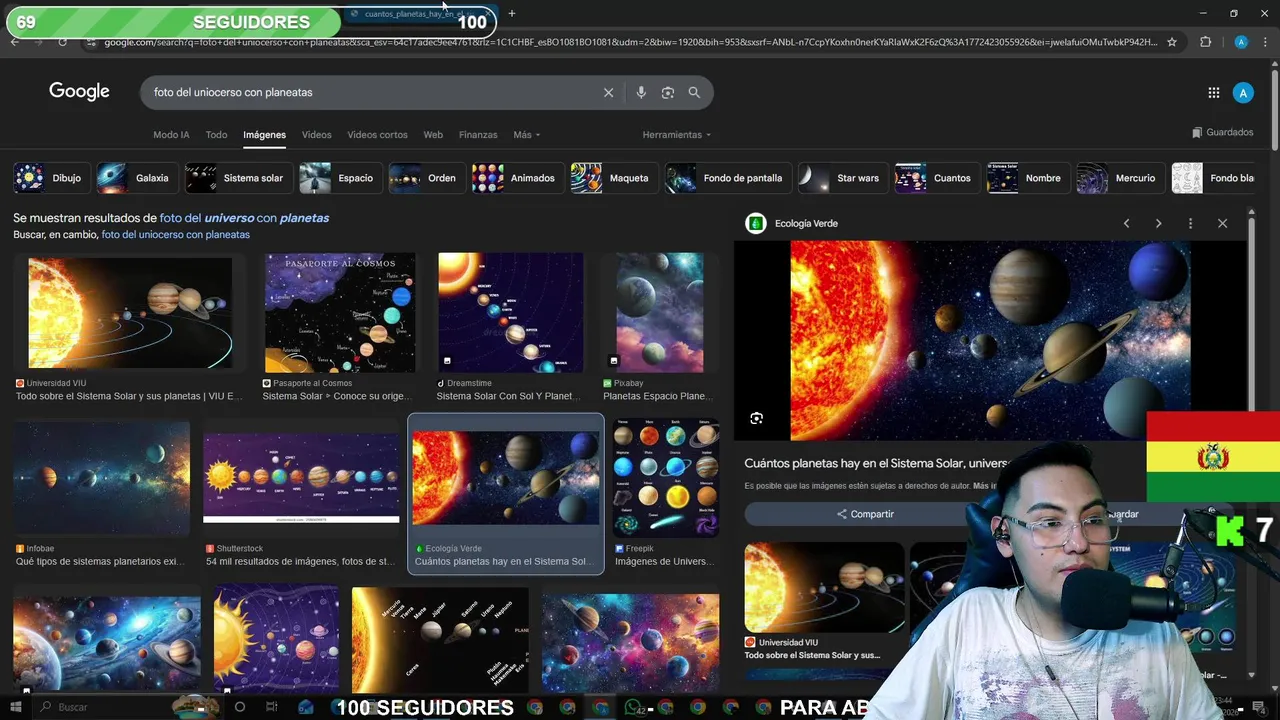Click the Compartir share button
The height and width of the screenshot is (720, 1280).
pyautogui.click(x=865, y=514)
